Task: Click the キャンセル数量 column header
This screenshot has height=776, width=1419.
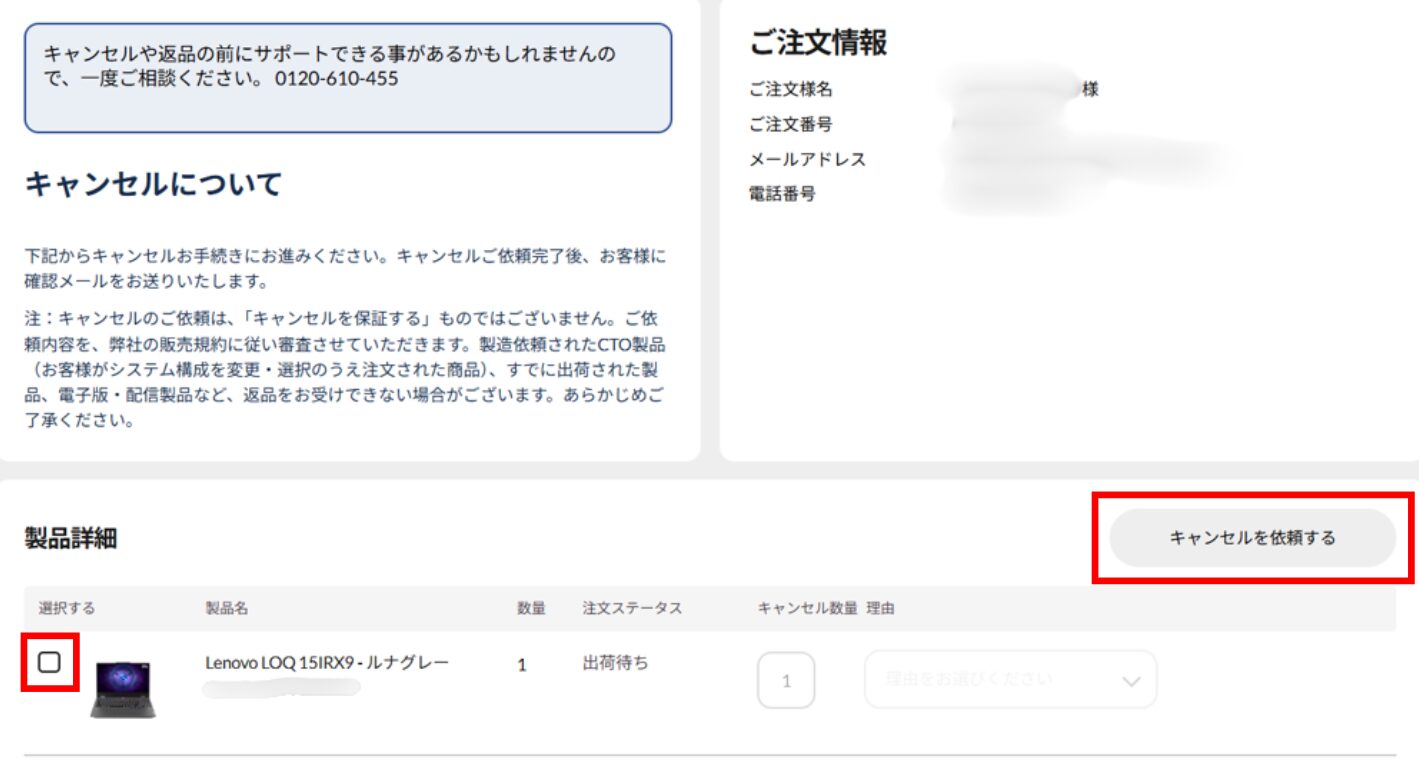Action: click(x=807, y=608)
